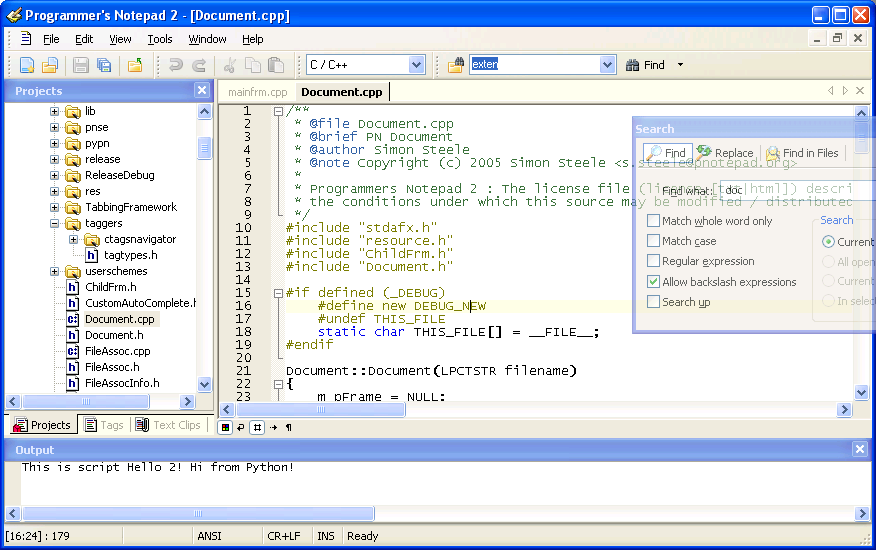This screenshot has height=550, width=876.
Task: Click the Undo toolbar icon
Action: click(175, 65)
